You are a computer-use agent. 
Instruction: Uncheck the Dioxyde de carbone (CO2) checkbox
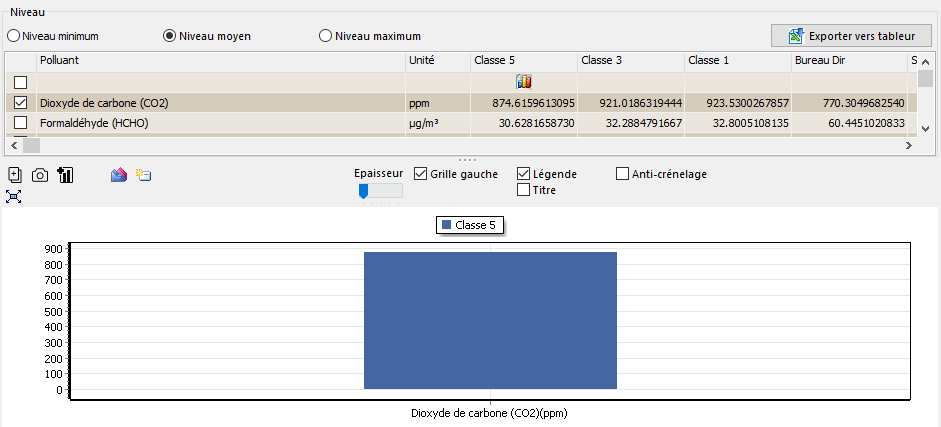click(x=20, y=103)
